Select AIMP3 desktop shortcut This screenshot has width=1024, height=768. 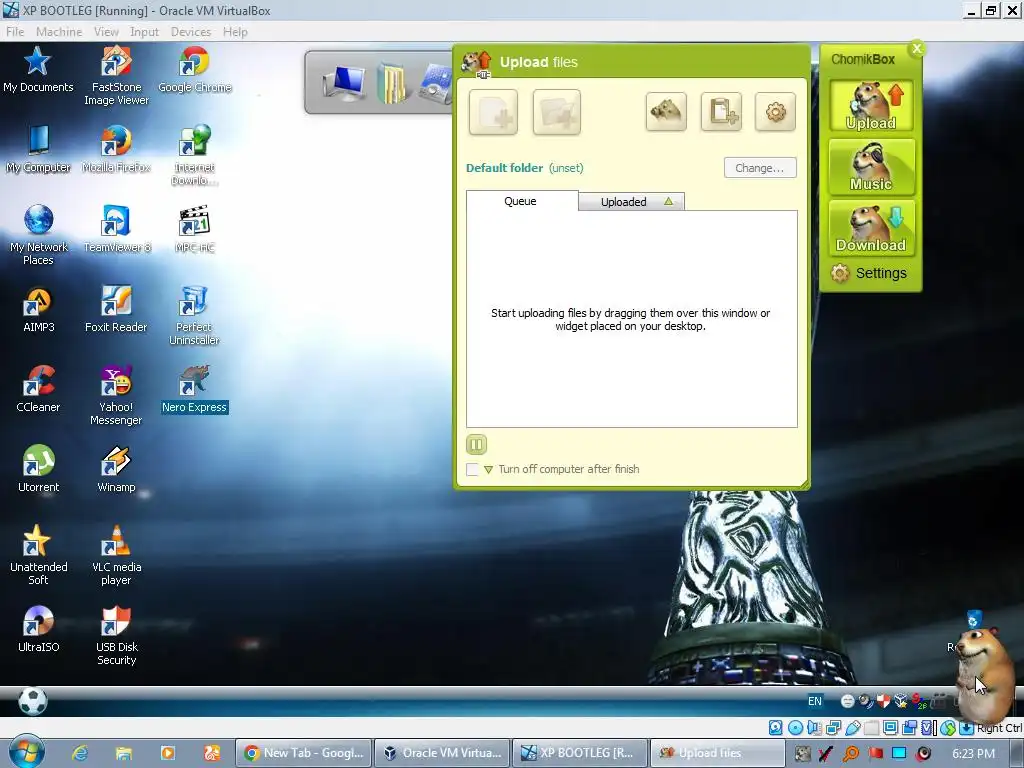click(38, 310)
